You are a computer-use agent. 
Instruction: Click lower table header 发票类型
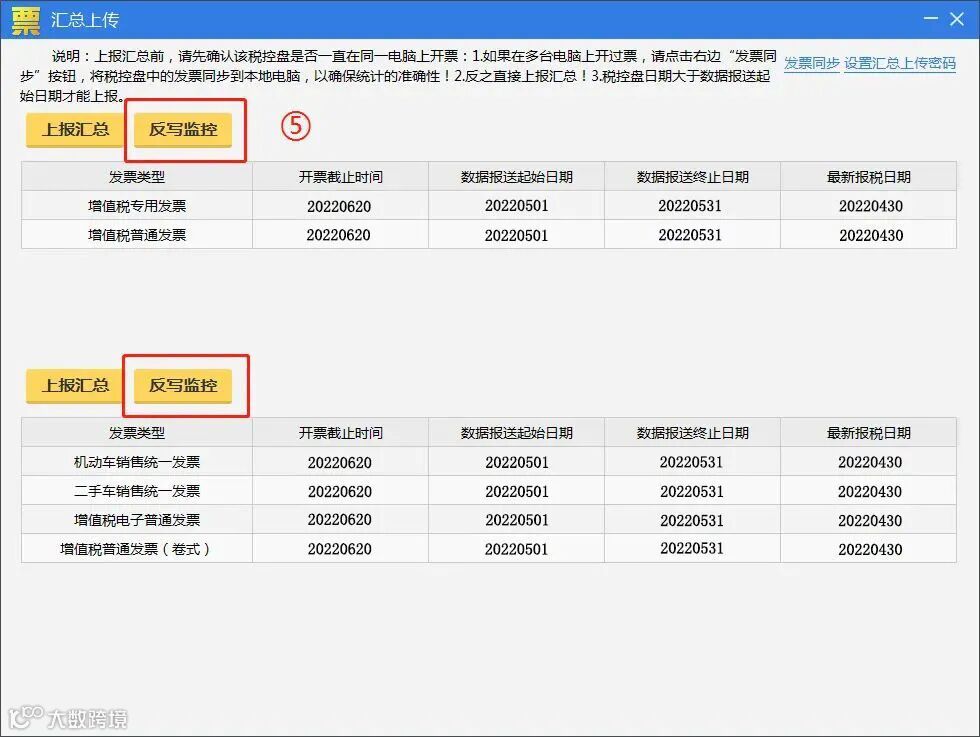137,433
